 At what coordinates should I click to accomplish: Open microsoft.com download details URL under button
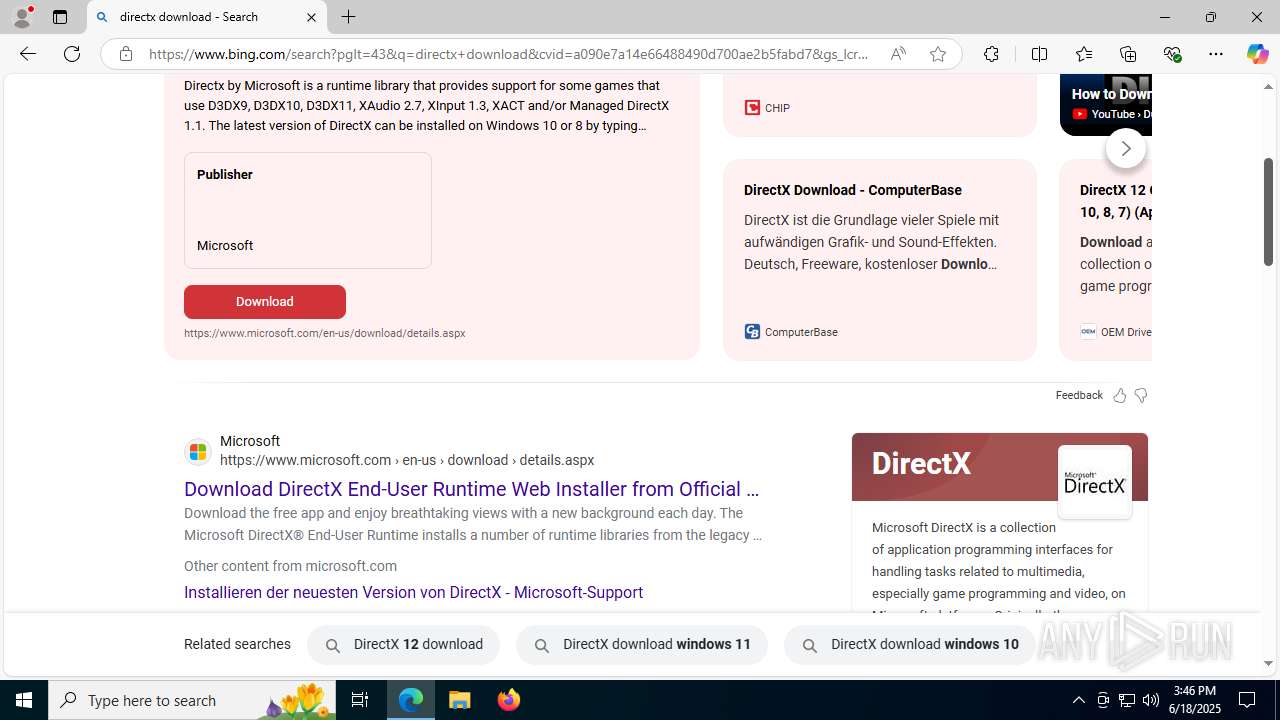pos(324,333)
